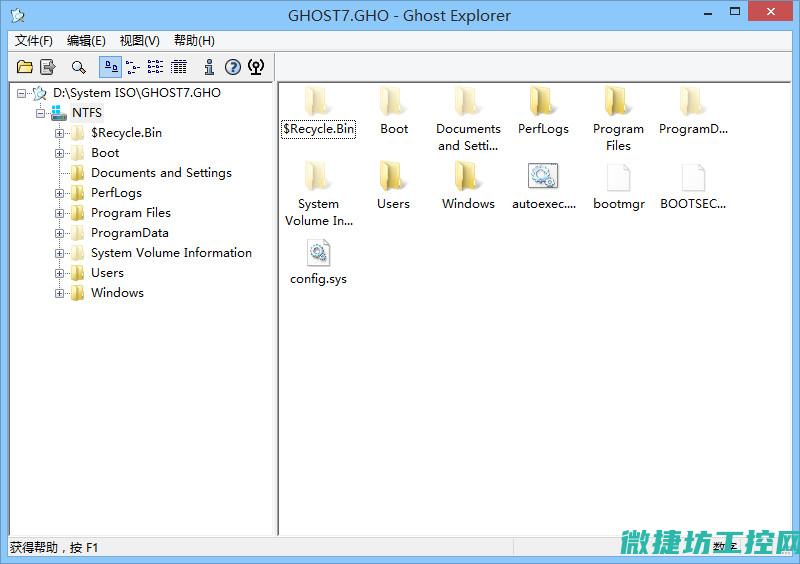Expand the ProgramData tree node

tap(60, 233)
